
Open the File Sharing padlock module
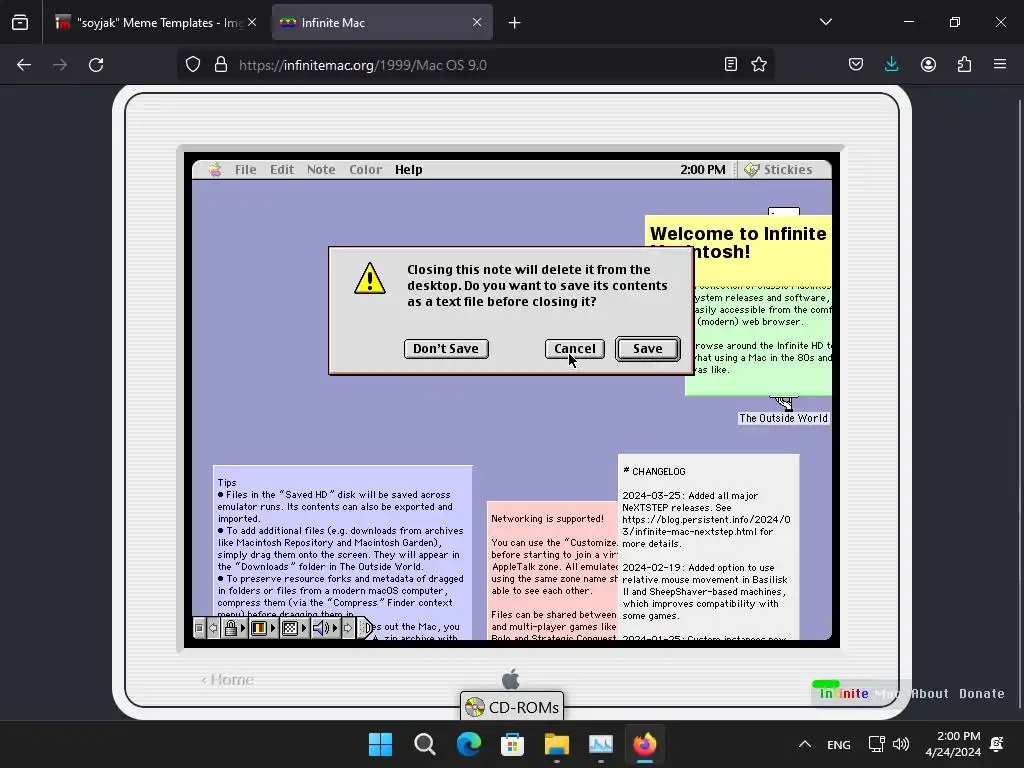[x=231, y=628]
